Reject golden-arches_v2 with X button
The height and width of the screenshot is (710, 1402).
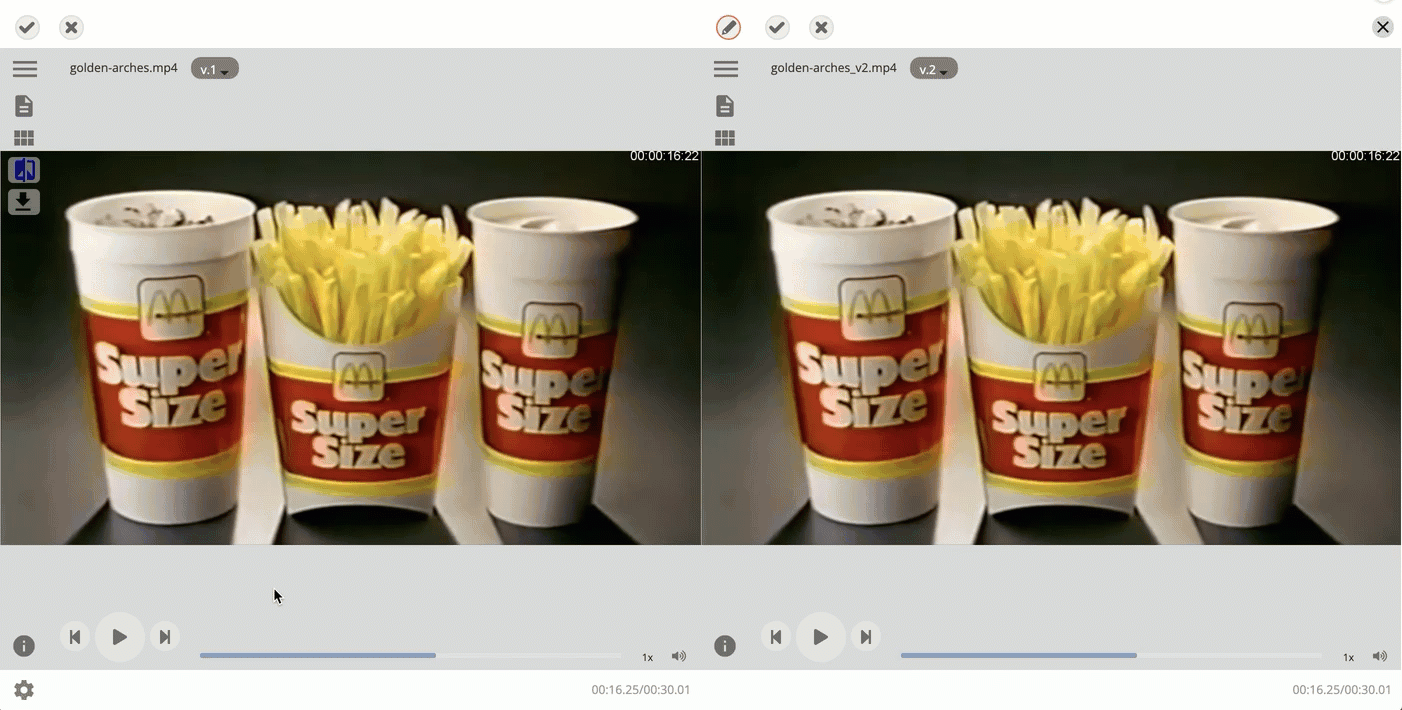point(821,28)
